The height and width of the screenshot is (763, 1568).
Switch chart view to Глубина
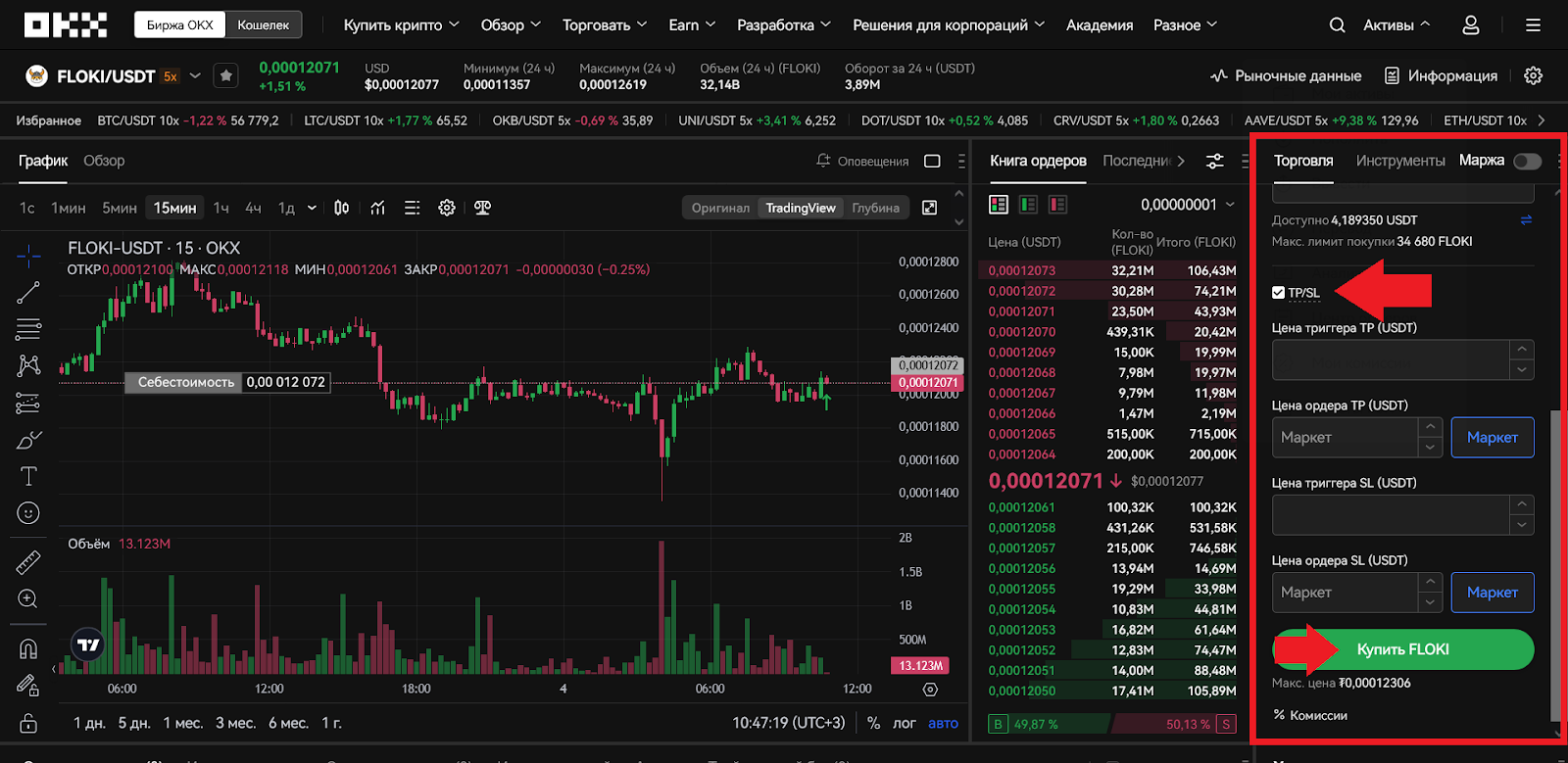(875, 208)
